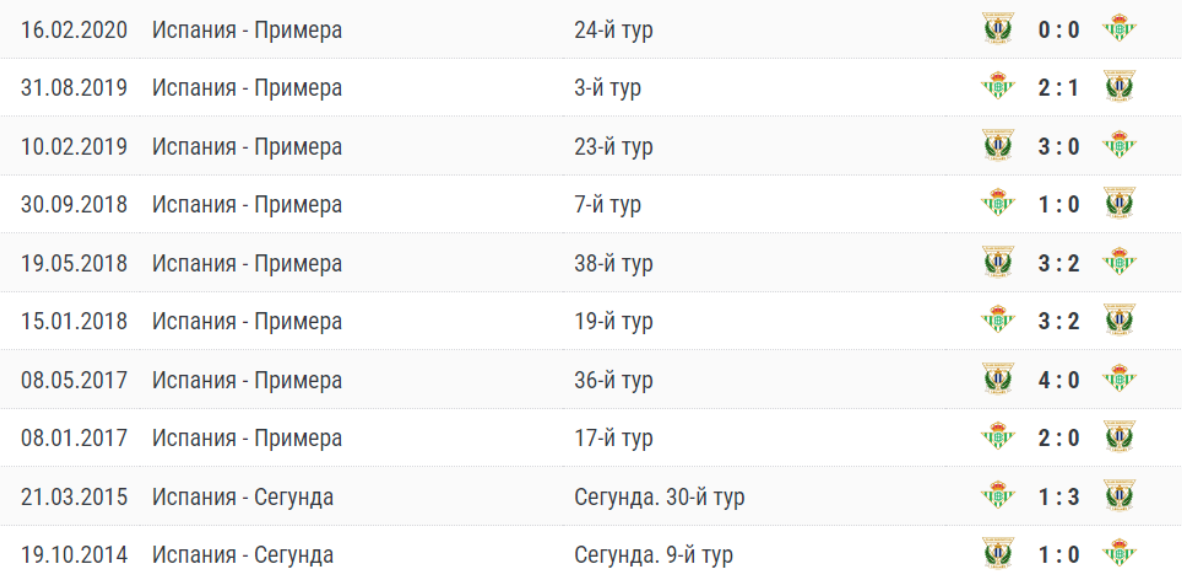Viewport: 1182px width, 582px height.
Task: Click Leganés crest in the 30.09.2018 row
Action: pyautogui.click(x=1119, y=204)
